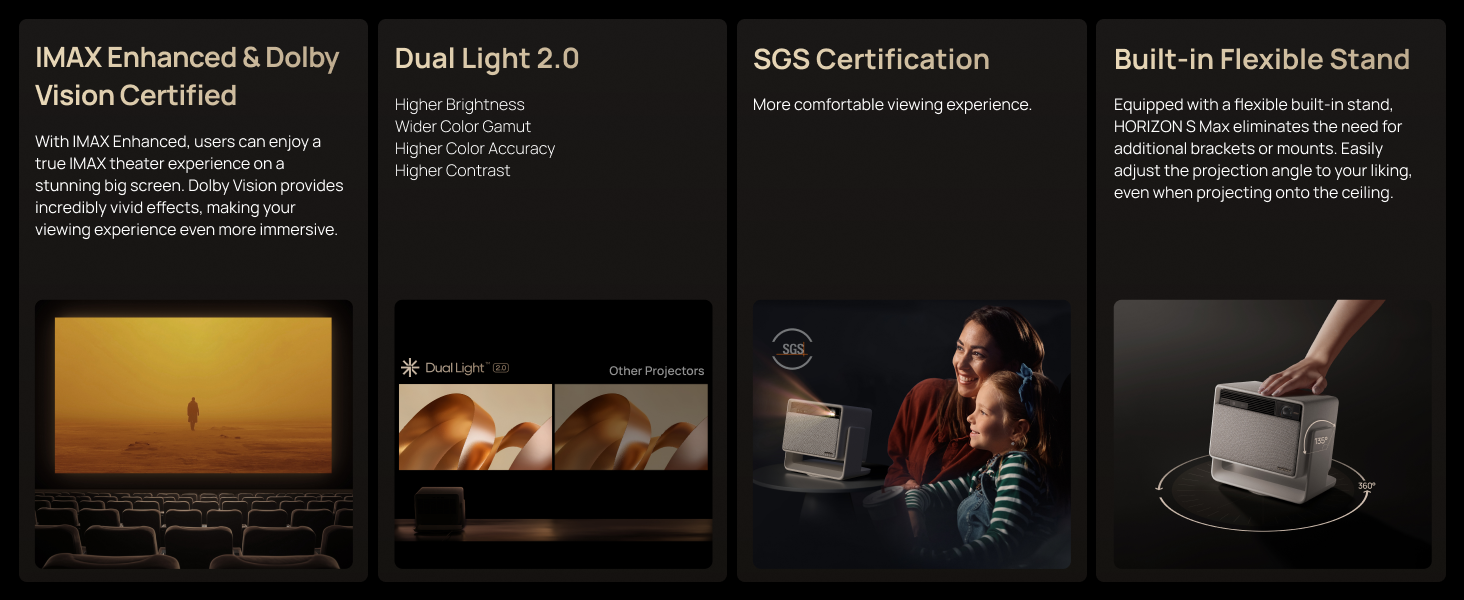1464x600 pixels.
Task: Click the Built-in Flexible Stand heading
Action: [1262, 59]
